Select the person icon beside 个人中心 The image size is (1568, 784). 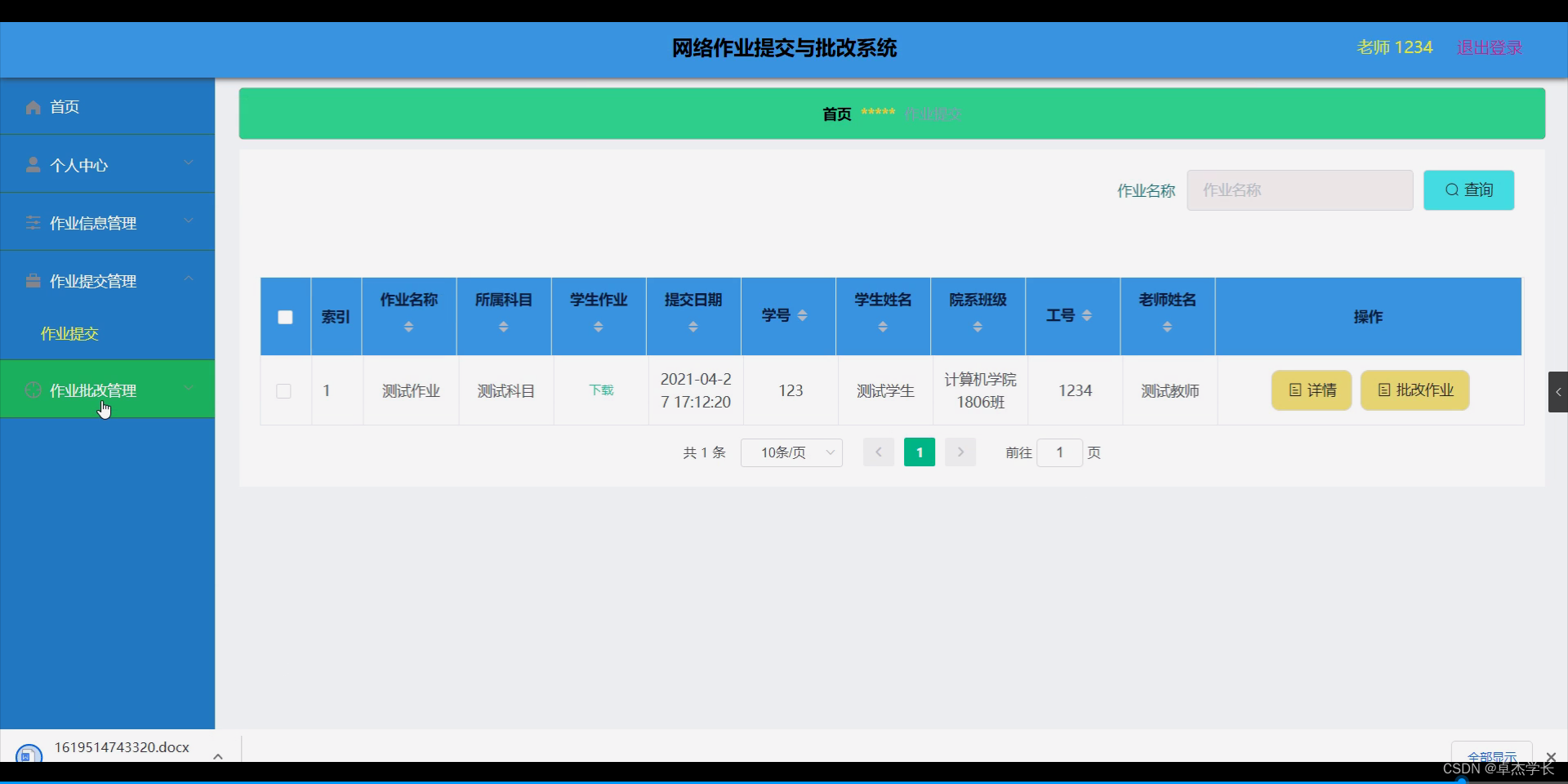pos(33,165)
